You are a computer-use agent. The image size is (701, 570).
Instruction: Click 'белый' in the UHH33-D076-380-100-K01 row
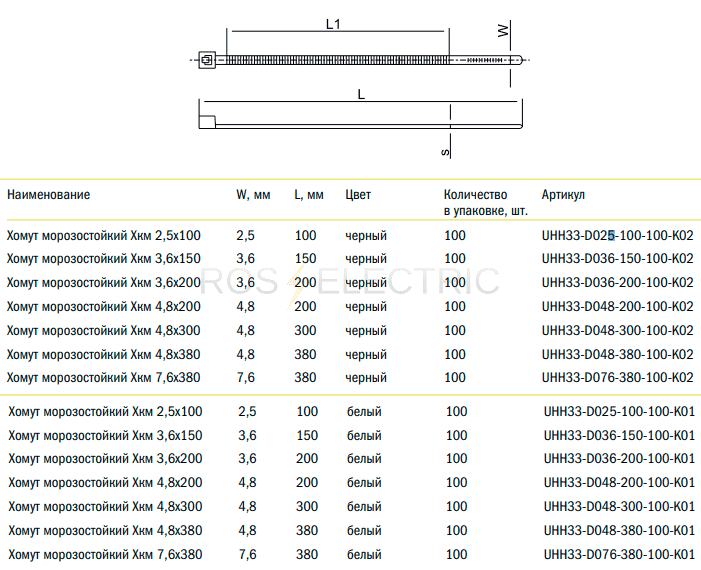coord(364,555)
